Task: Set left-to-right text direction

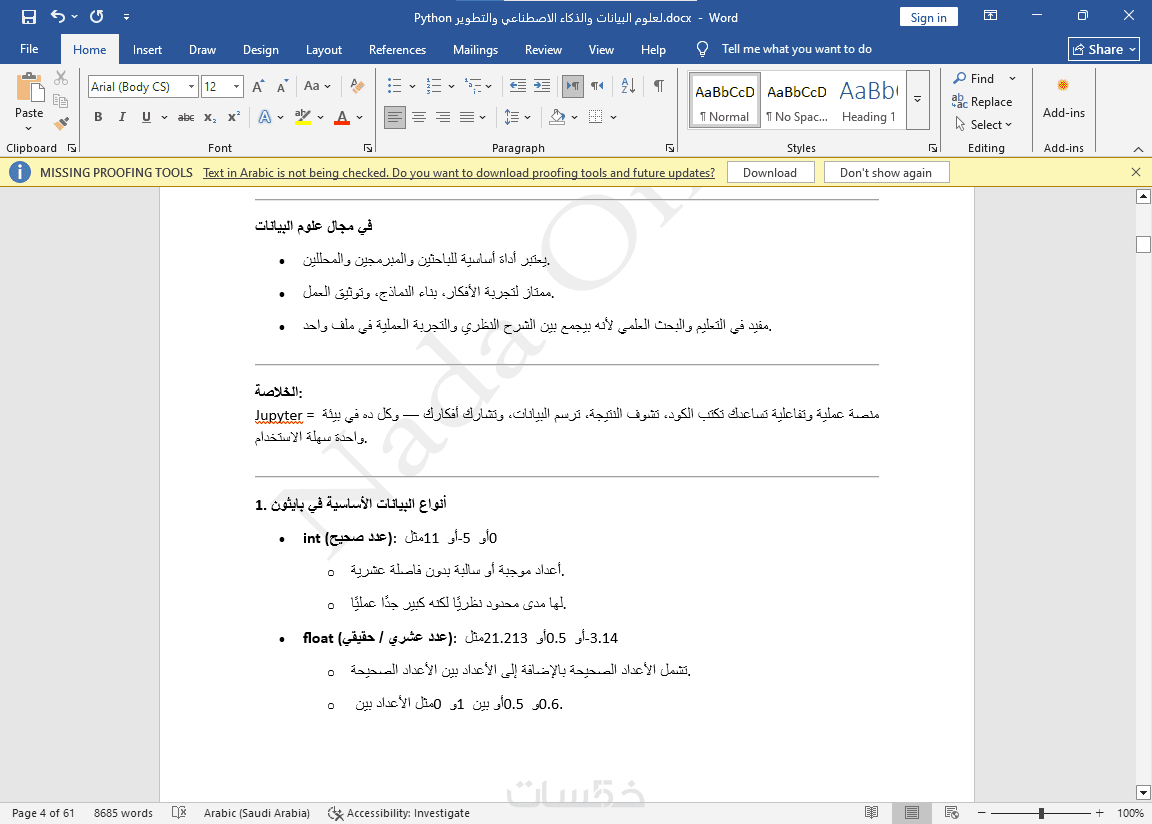Action: tap(573, 86)
